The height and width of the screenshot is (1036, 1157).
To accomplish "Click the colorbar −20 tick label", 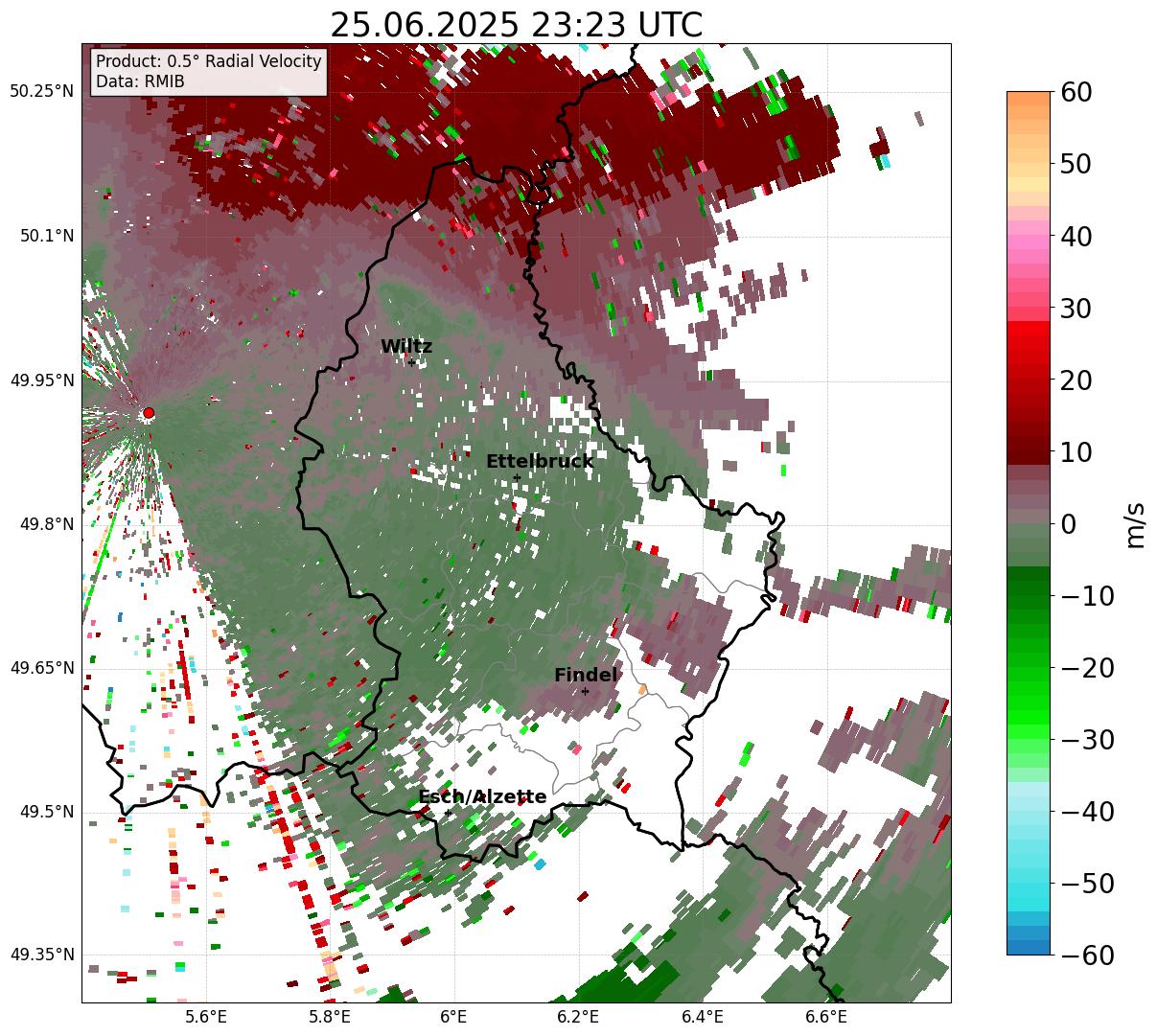I will pyautogui.click(x=1087, y=668).
